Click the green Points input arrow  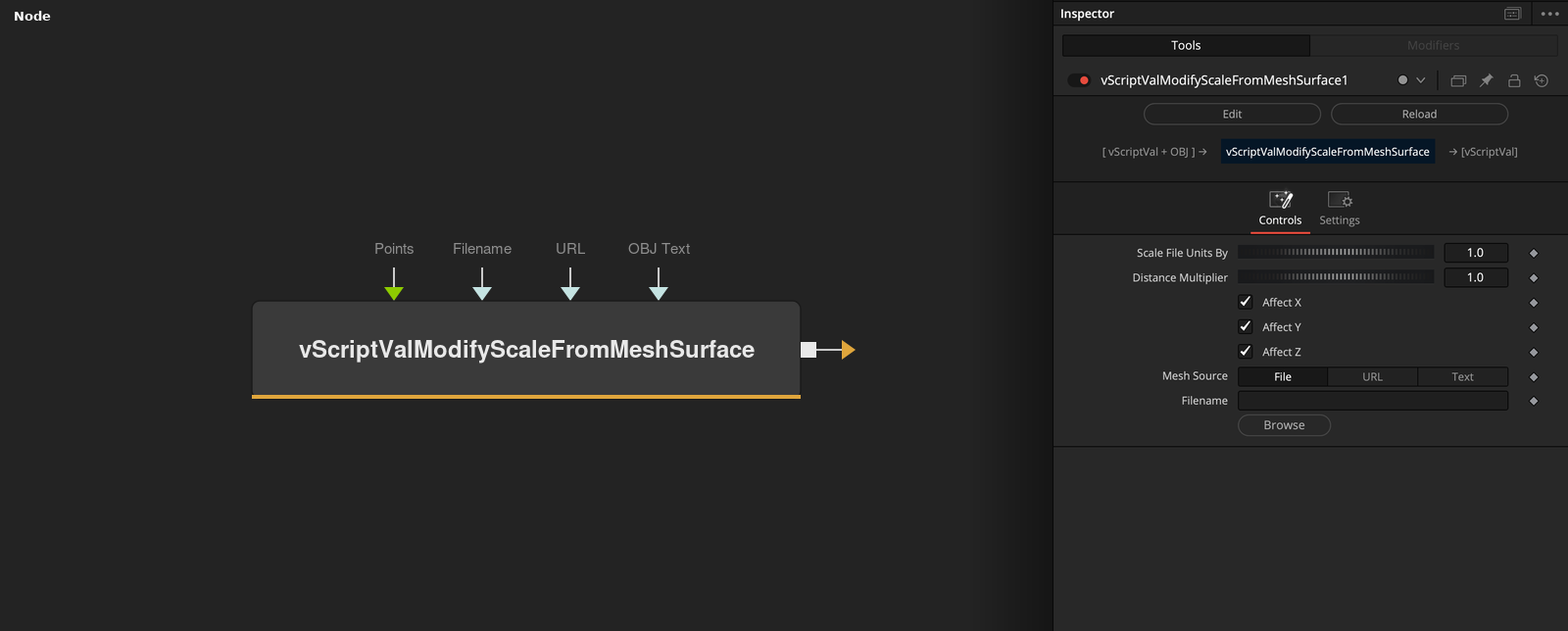394,293
